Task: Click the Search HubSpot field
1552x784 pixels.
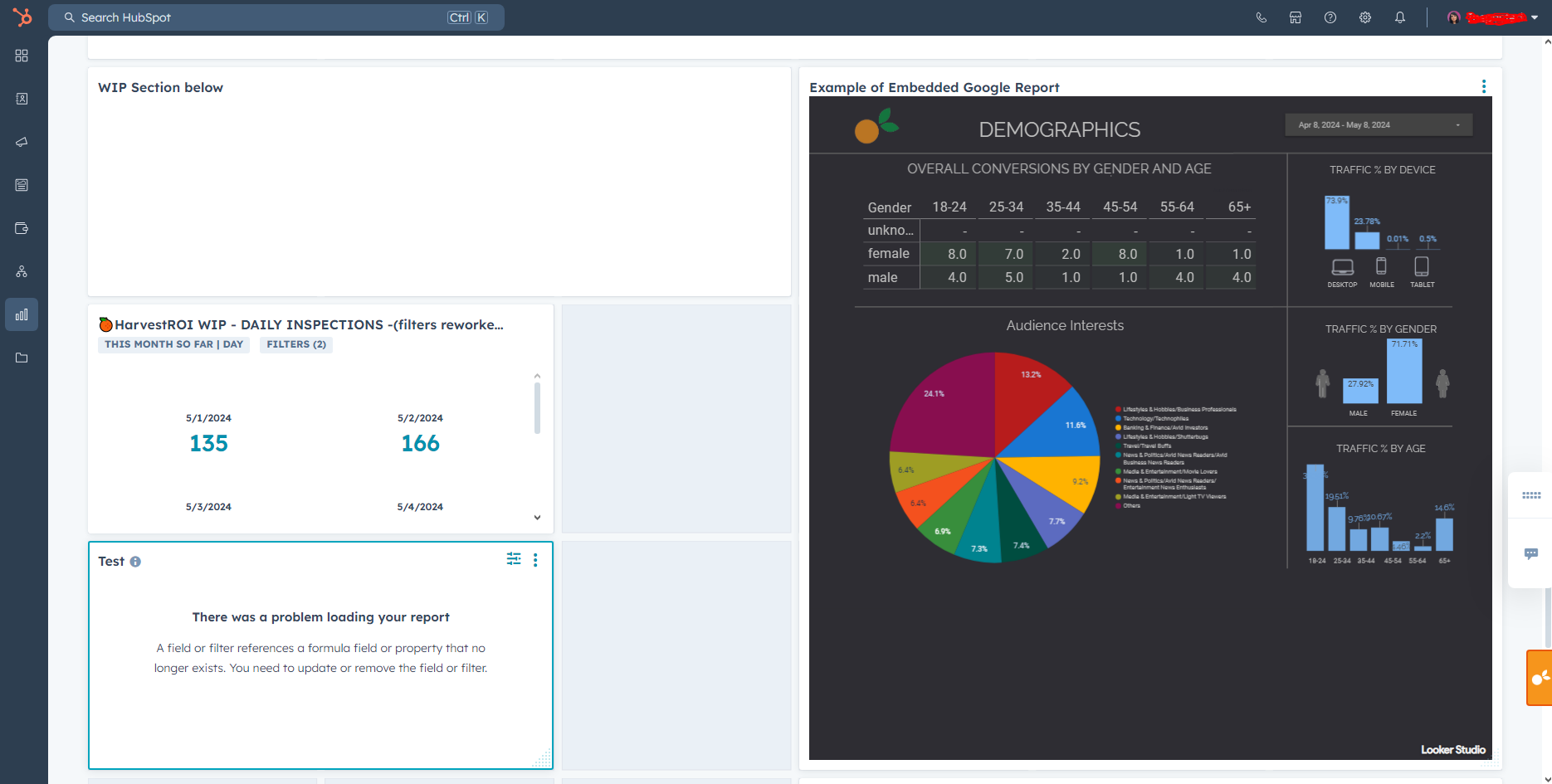Action: 276,17
